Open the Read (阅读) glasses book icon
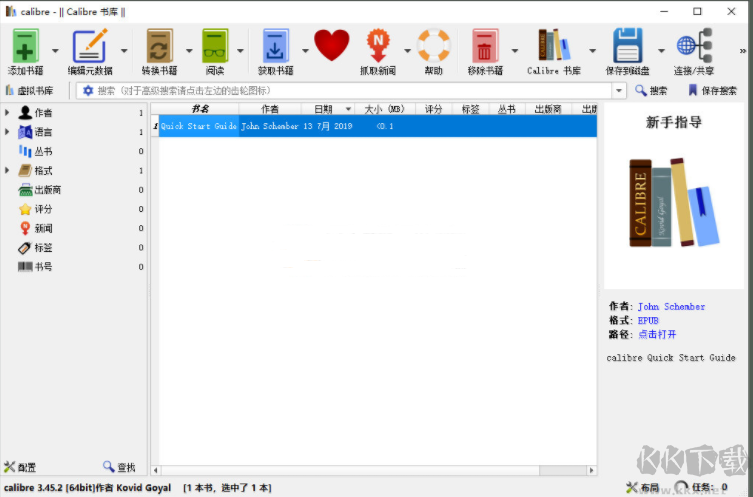The image size is (753, 497). [214, 47]
